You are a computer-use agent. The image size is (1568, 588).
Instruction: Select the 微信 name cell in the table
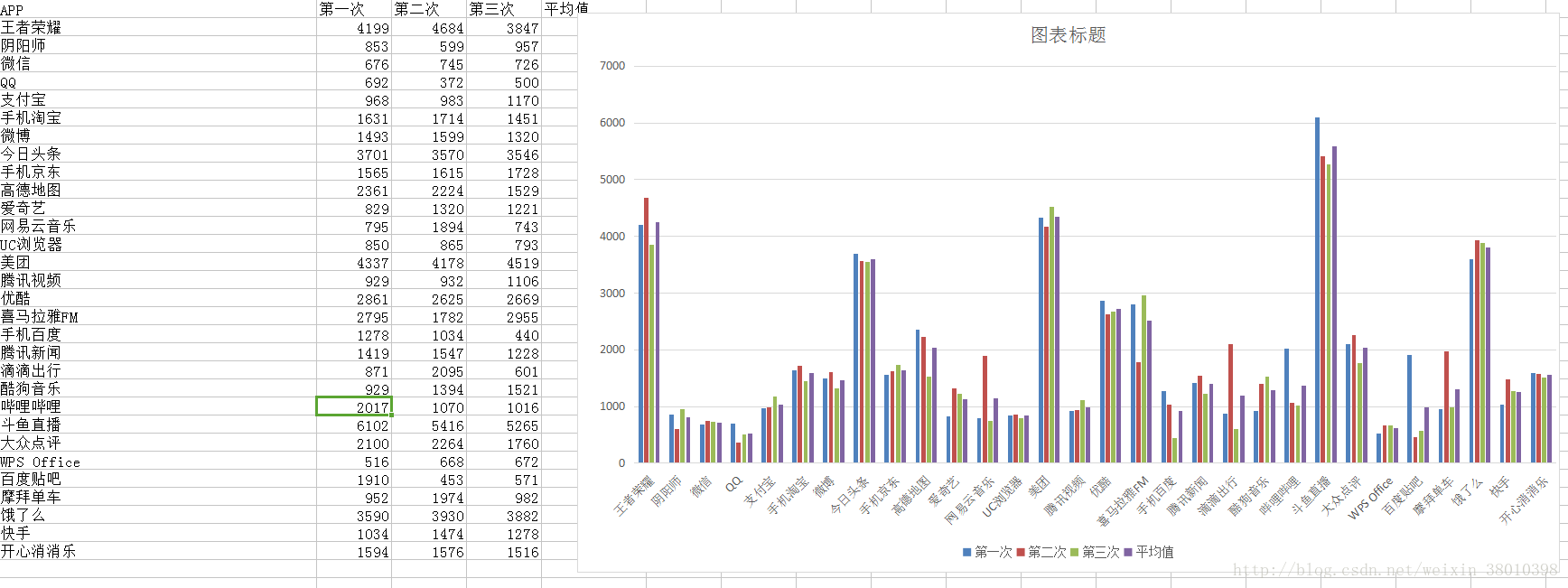click(x=158, y=63)
